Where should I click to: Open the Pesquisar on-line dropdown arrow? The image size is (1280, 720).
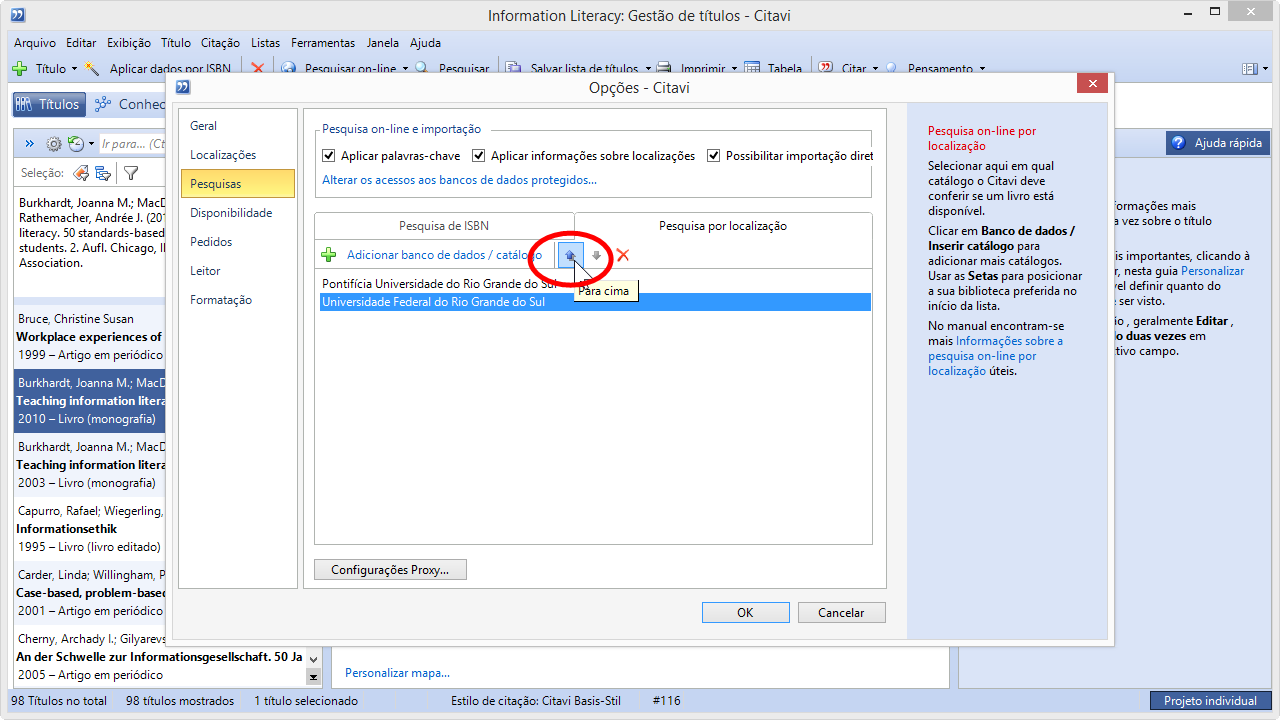(x=405, y=69)
